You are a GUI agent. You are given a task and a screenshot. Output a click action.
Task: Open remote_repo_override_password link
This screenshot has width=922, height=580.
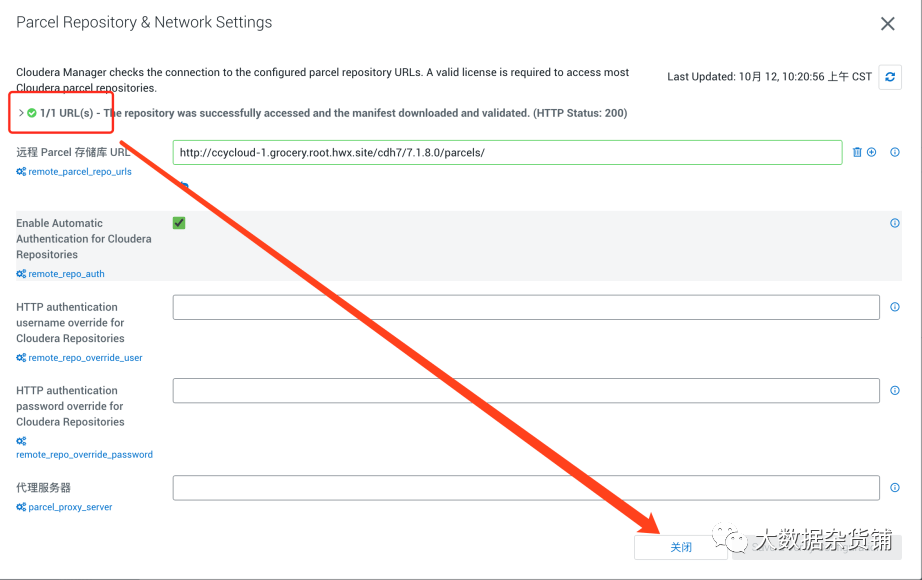[85, 455]
